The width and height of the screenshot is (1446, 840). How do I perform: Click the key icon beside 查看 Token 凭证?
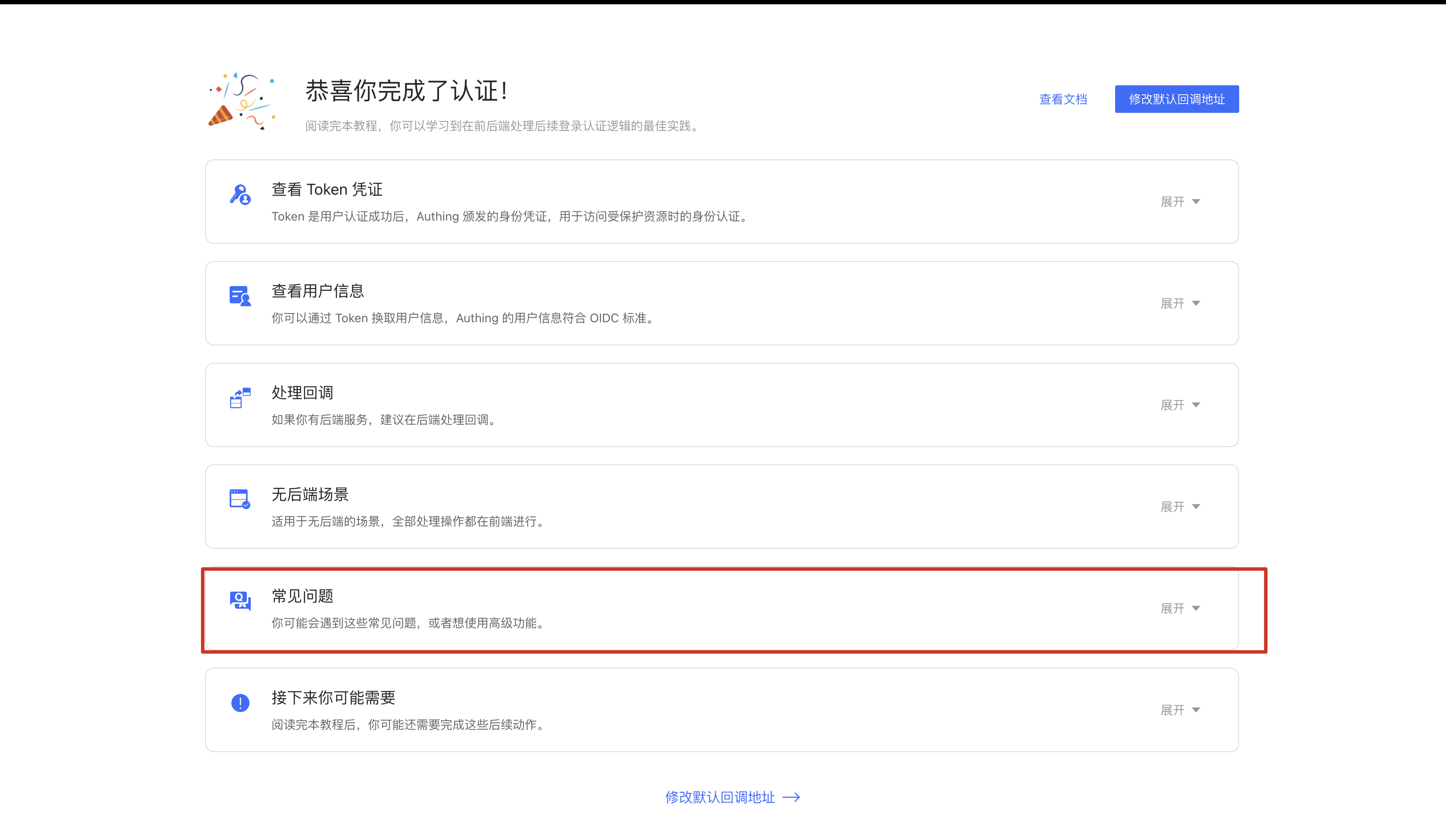point(240,195)
